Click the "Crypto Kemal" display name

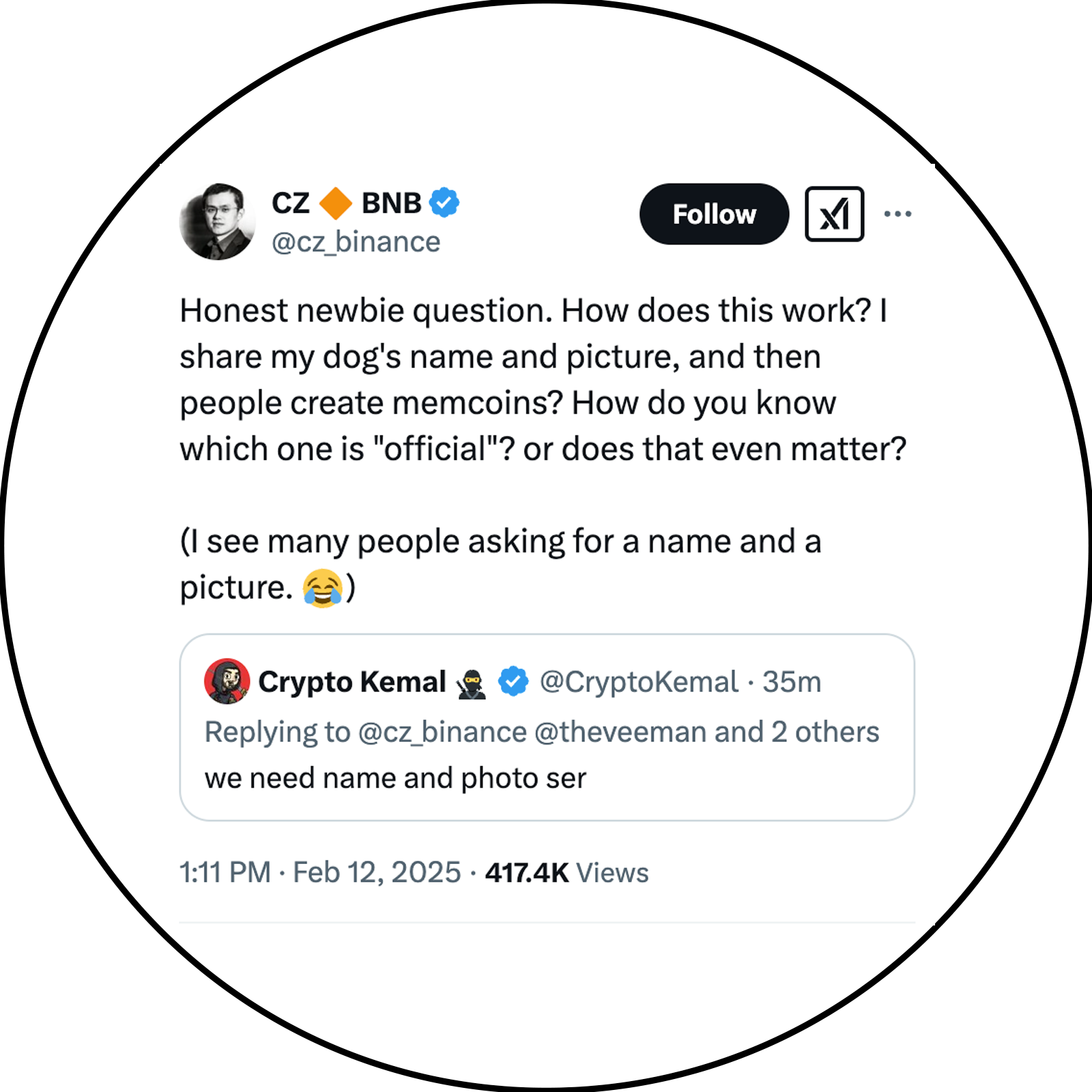pos(352,682)
